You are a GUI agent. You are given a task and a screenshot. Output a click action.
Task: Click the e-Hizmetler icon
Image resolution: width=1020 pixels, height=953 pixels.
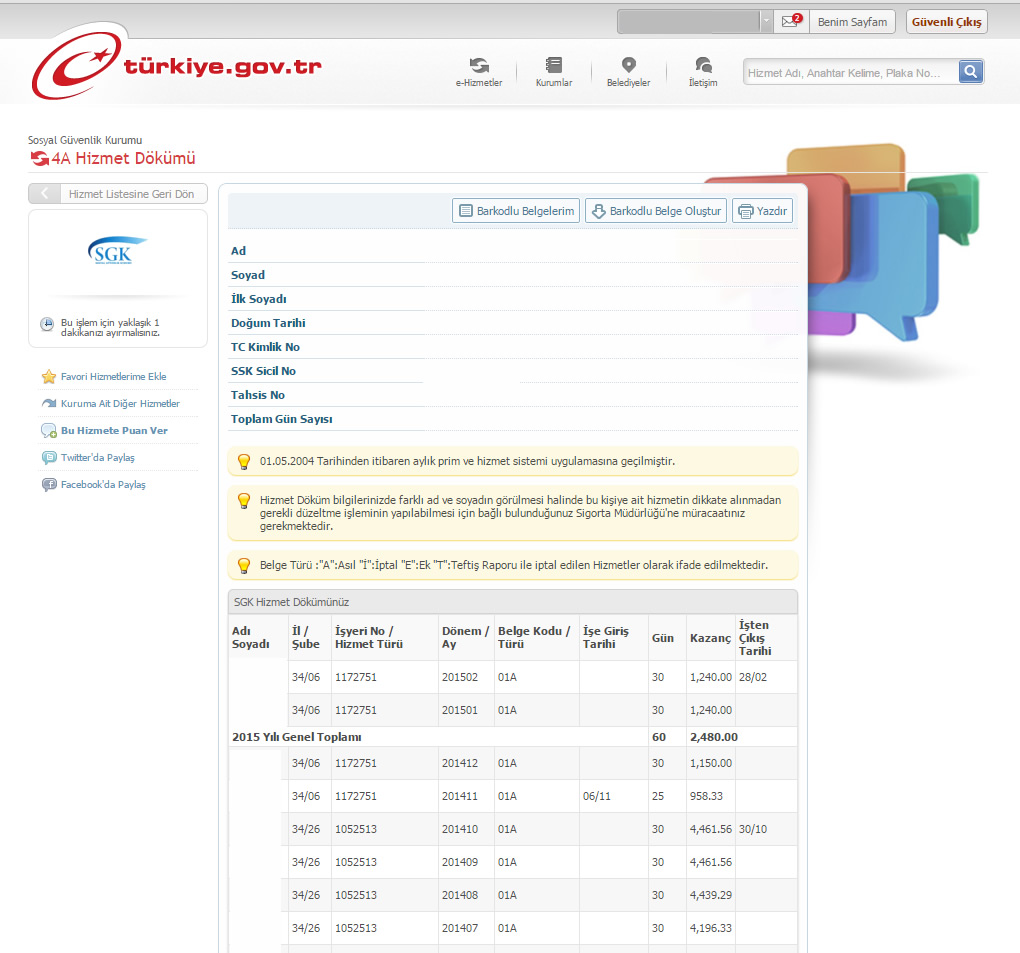tap(479, 66)
